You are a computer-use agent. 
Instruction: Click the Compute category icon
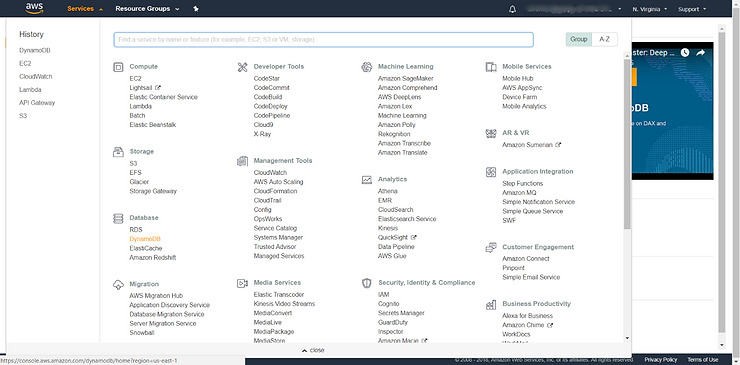click(118, 67)
